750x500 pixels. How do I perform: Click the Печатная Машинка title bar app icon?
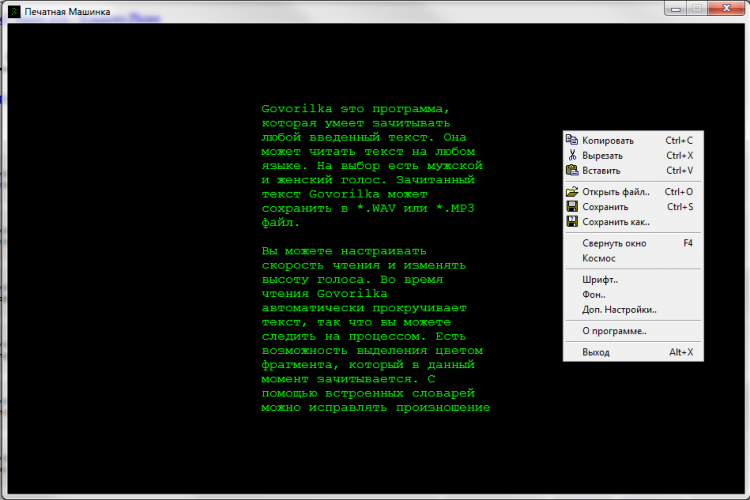pos(14,11)
